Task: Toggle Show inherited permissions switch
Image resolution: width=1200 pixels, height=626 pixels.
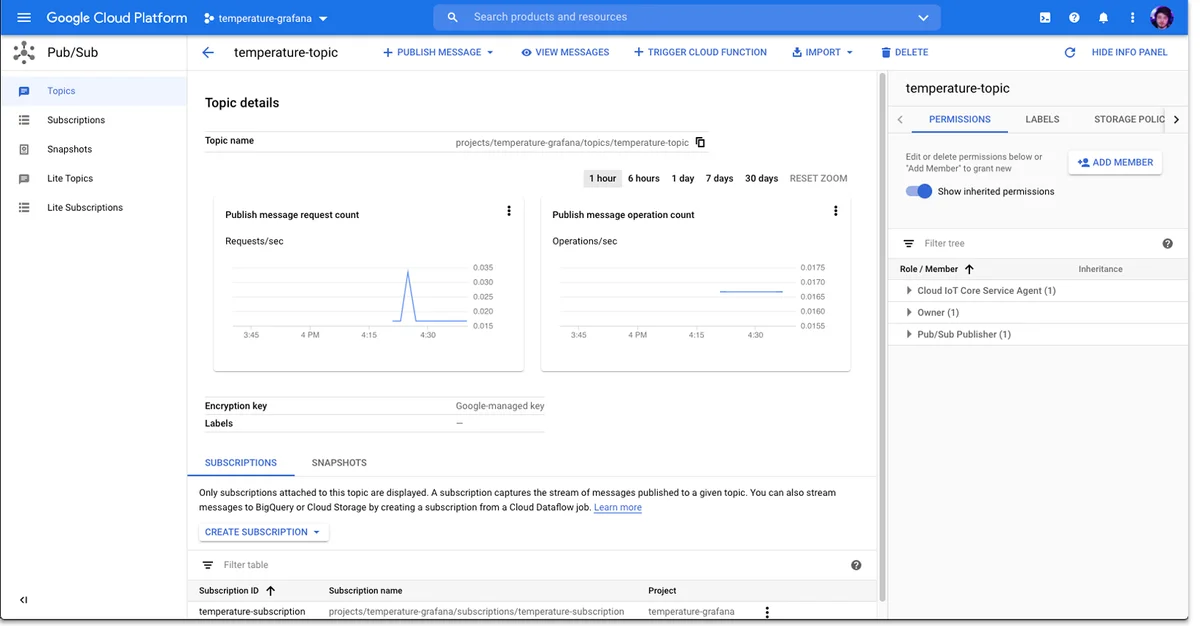Action: [918, 191]
